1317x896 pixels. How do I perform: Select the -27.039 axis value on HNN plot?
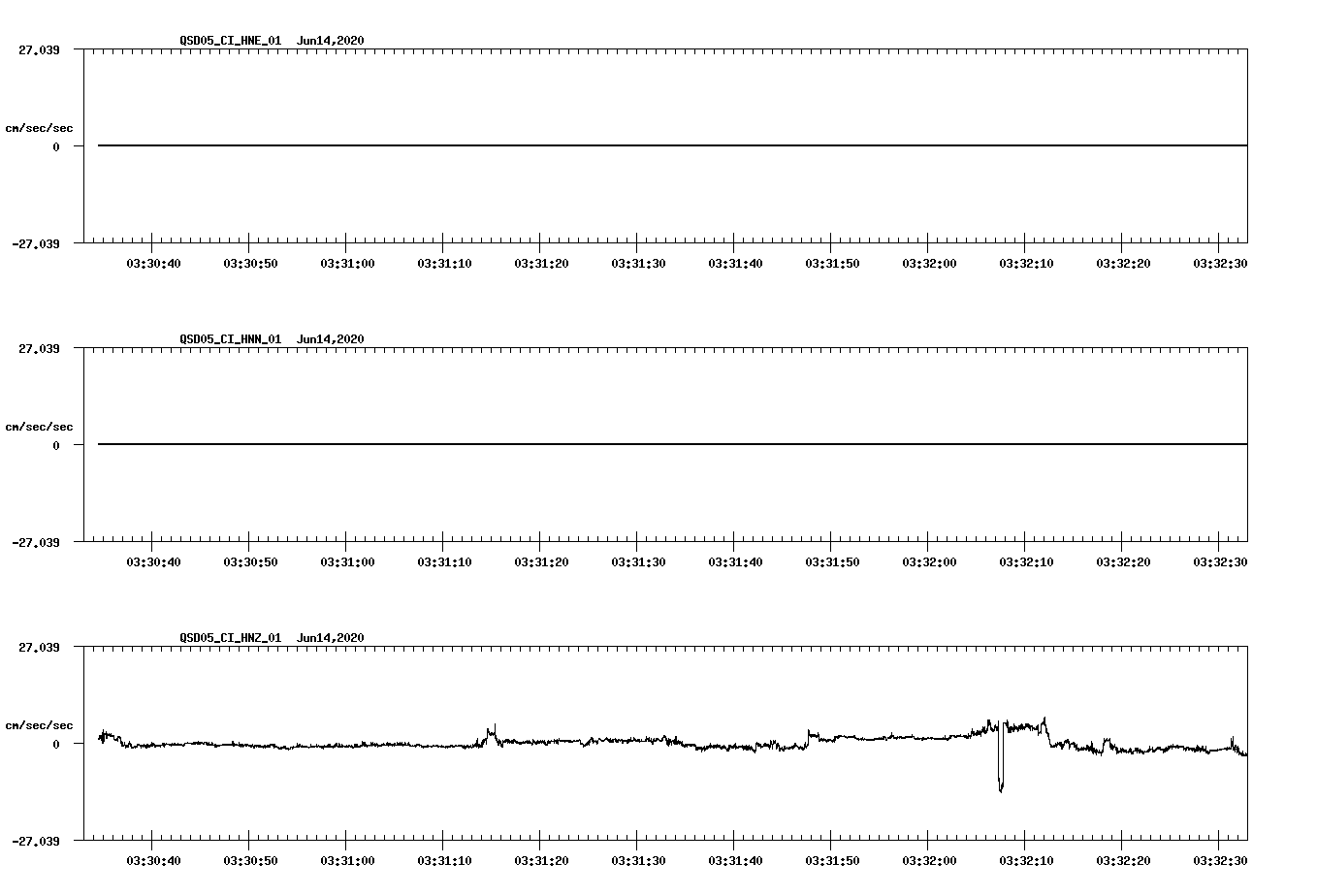(x=36, y=542)
